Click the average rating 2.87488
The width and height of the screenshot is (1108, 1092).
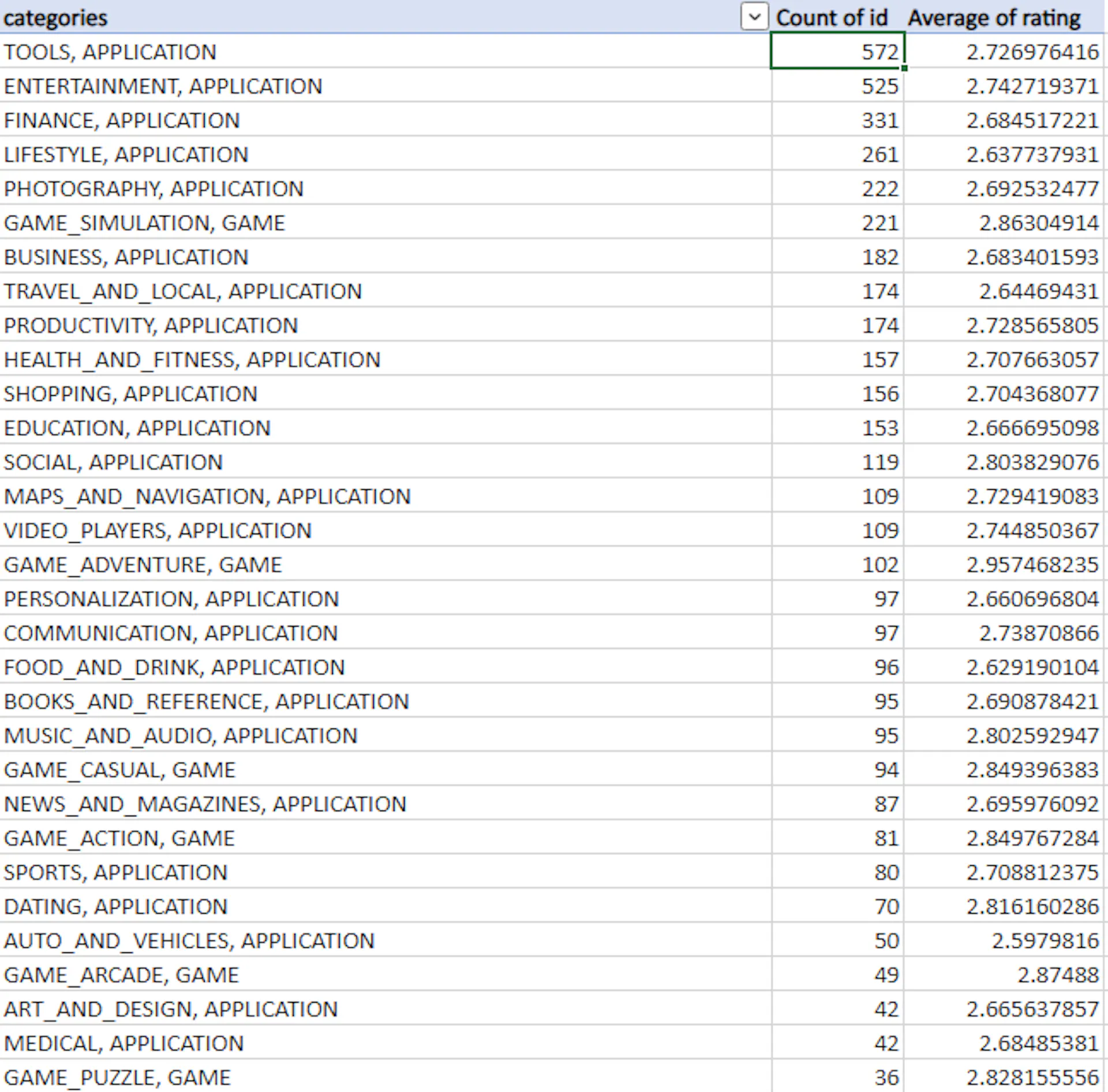coord(1004,974)
